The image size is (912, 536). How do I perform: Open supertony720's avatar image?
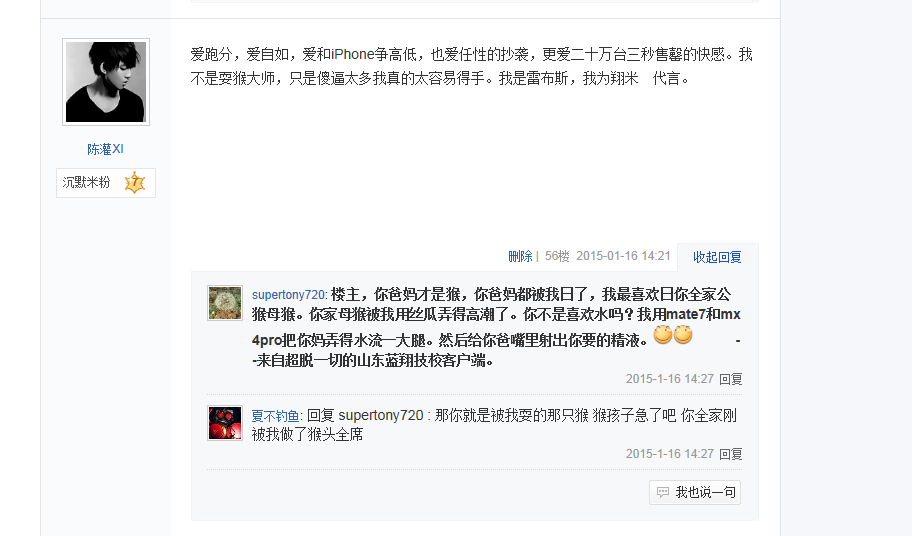tap(225, 303)
